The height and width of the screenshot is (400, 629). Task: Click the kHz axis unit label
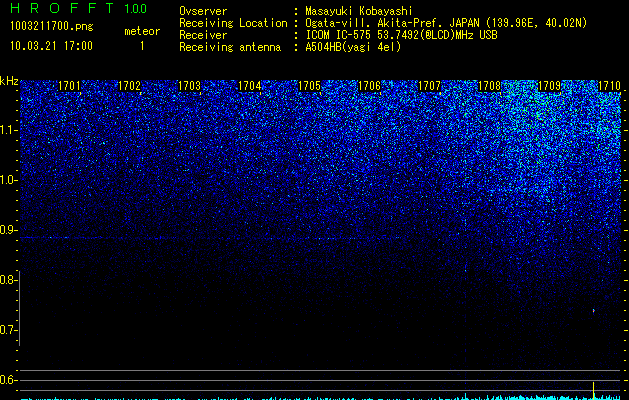[9, 81]
